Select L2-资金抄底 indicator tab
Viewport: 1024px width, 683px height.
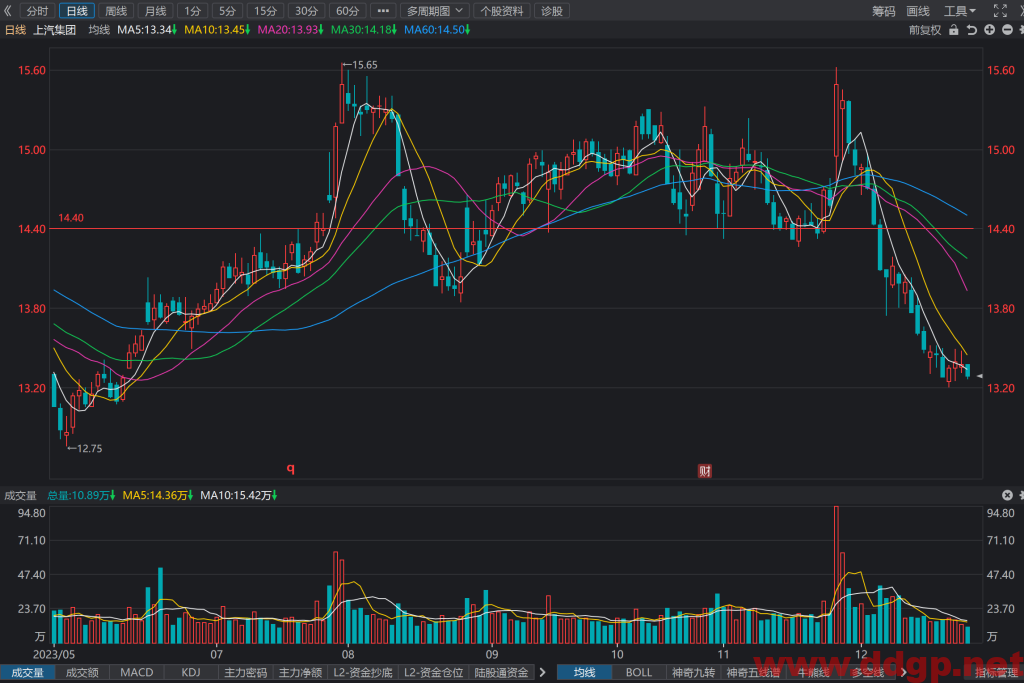point(363,673)
